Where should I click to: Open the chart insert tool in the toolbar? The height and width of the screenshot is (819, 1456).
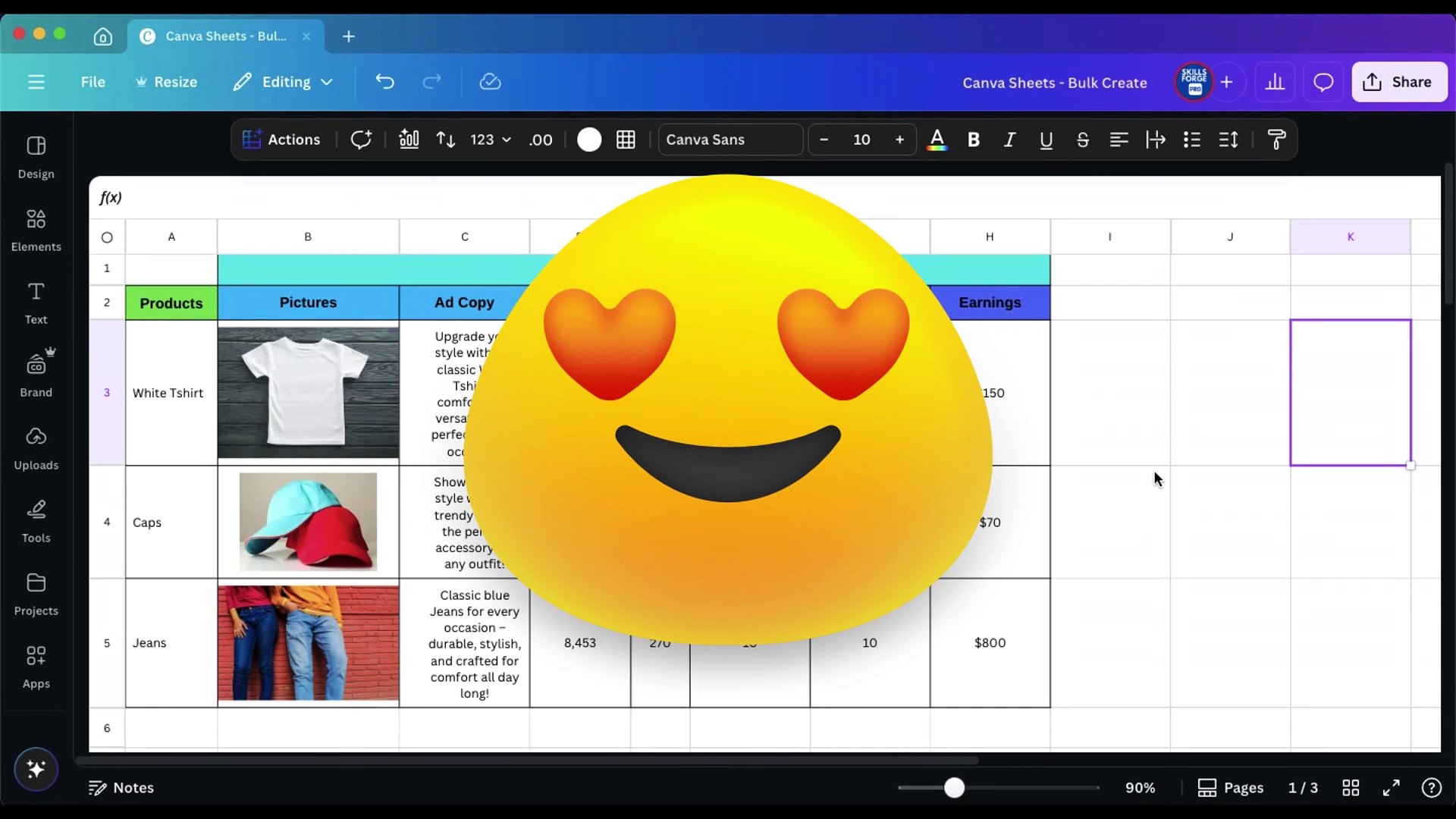point(409,140)
